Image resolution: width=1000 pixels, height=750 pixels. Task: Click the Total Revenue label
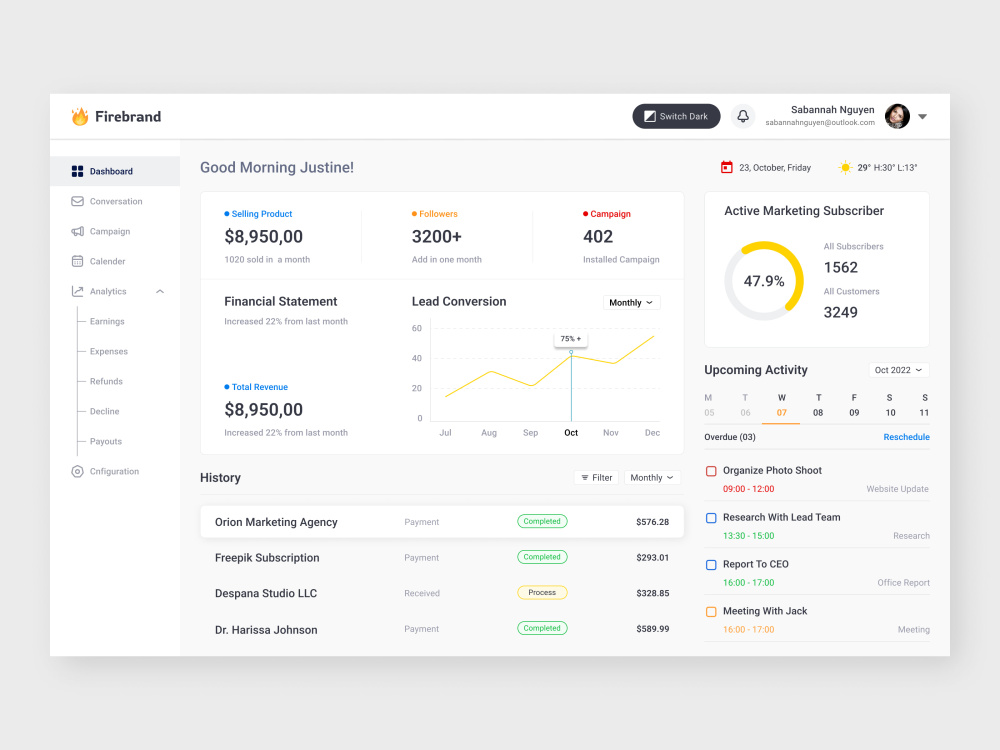tap(260, 387)
